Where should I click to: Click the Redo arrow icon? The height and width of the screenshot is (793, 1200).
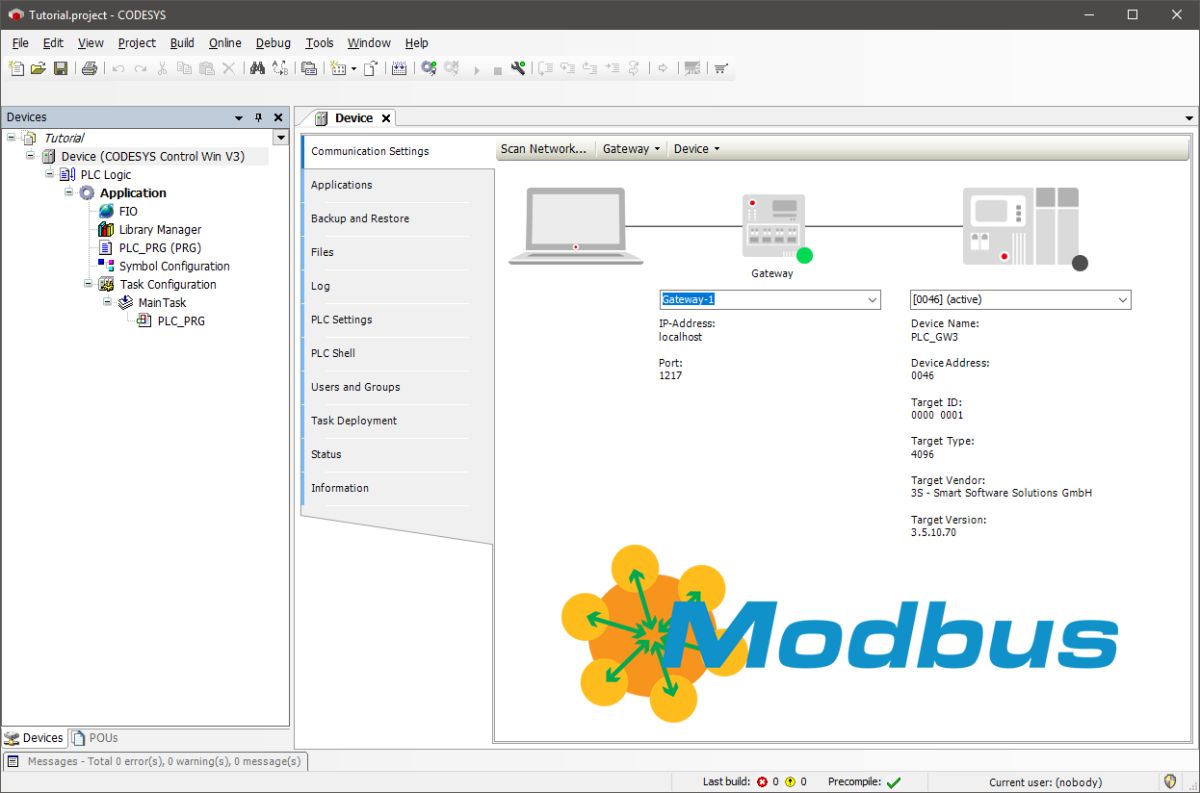click(x=140, y=68)
